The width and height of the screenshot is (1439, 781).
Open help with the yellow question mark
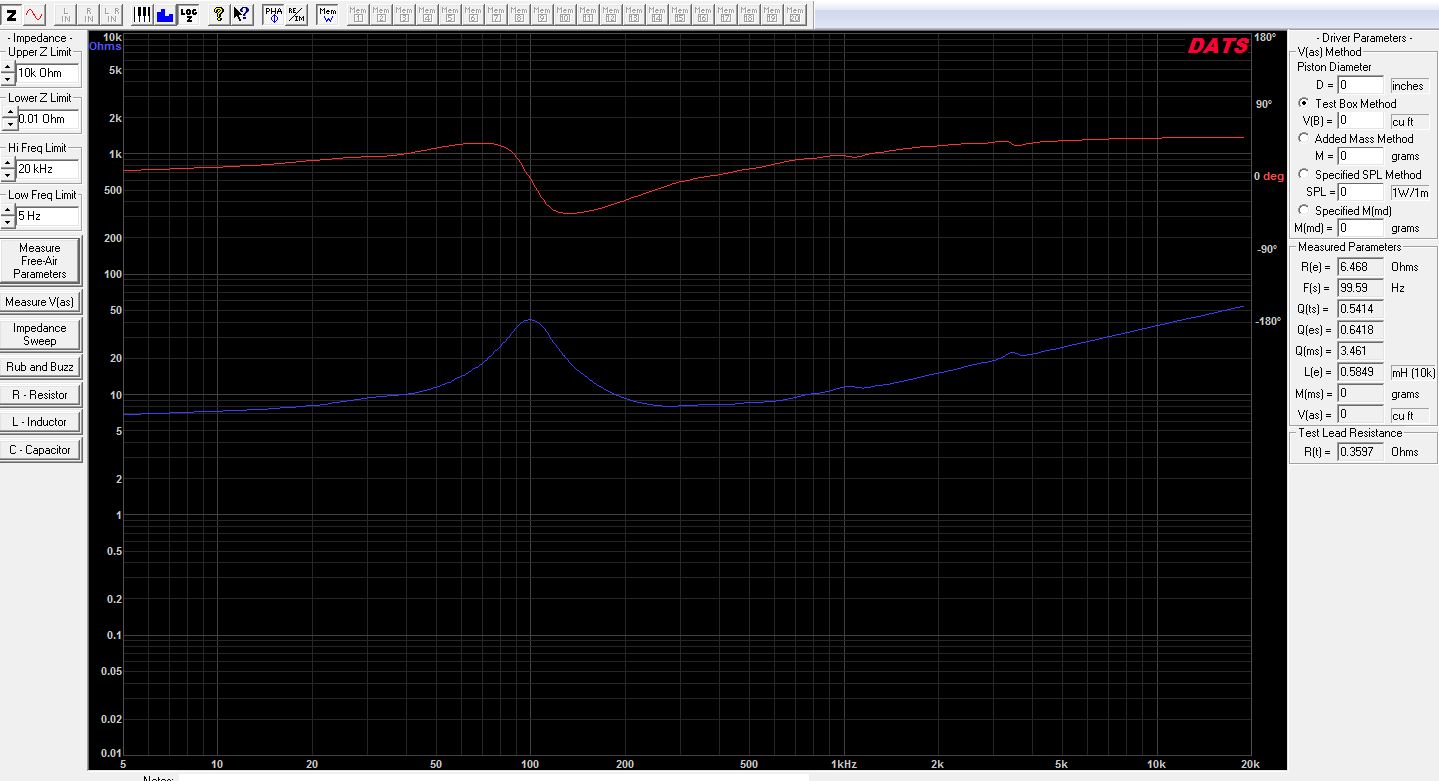tap(218, 14)
